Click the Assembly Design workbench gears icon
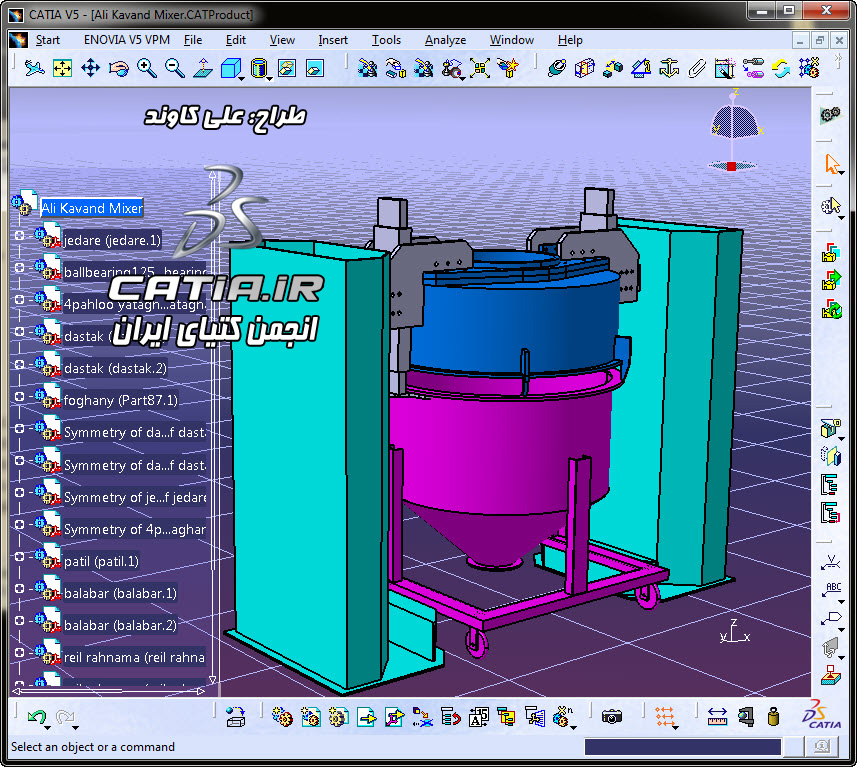Screen dimensions: 857x767 (830, 115)
